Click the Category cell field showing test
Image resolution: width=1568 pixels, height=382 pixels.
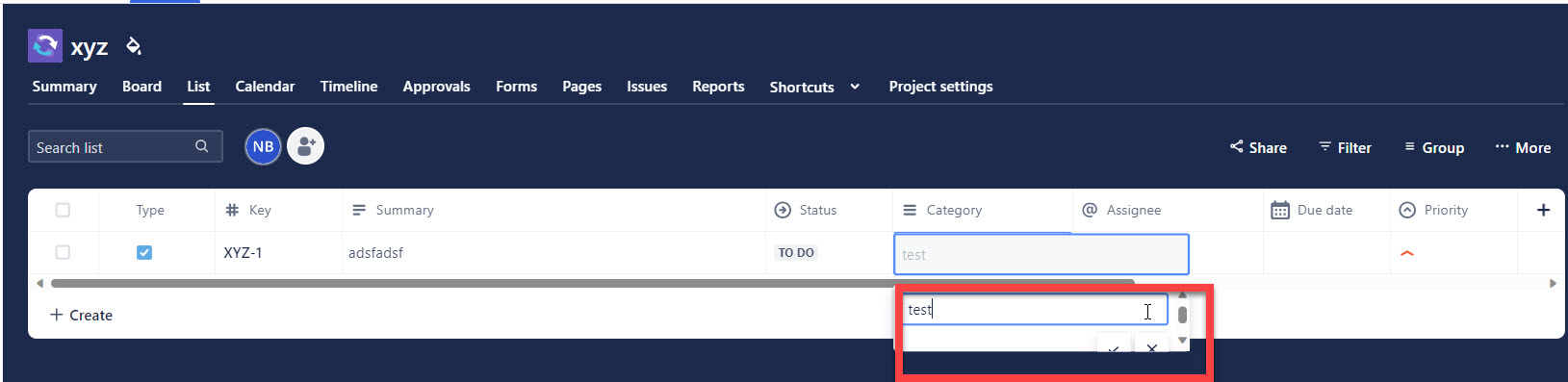[x=1041, y=254]
